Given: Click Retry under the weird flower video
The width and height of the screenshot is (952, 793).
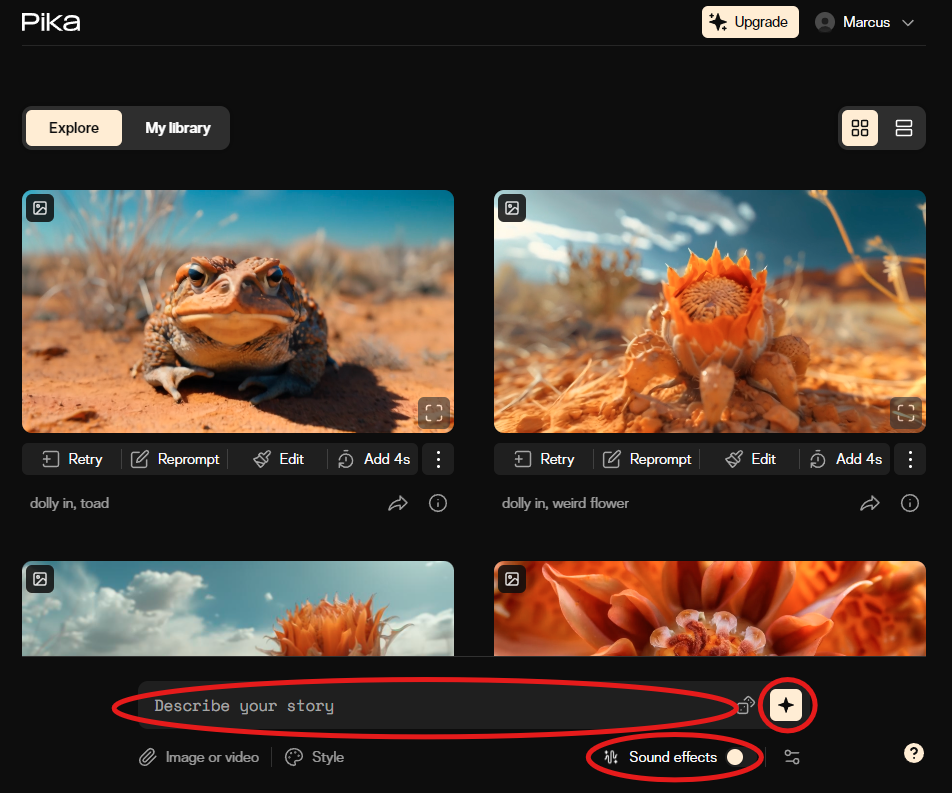Looking at the screenshot, I should 544,460.
